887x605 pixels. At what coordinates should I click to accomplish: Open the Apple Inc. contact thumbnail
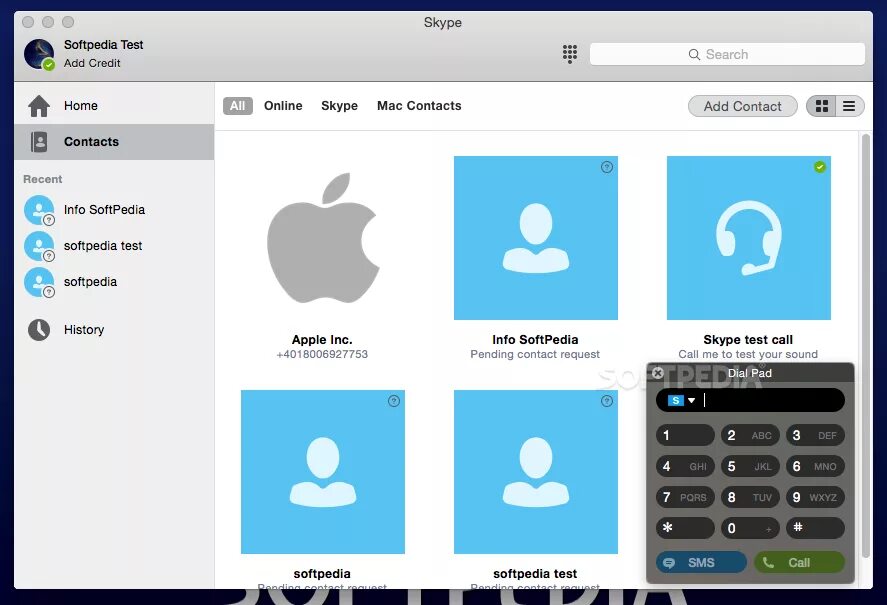[x=322, y=238]
